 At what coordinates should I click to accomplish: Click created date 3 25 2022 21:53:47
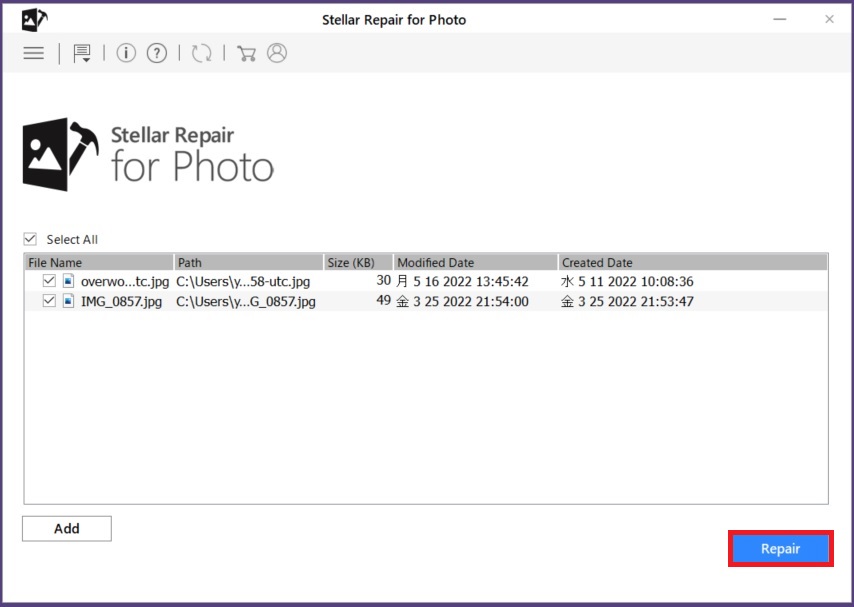[627, 301]
